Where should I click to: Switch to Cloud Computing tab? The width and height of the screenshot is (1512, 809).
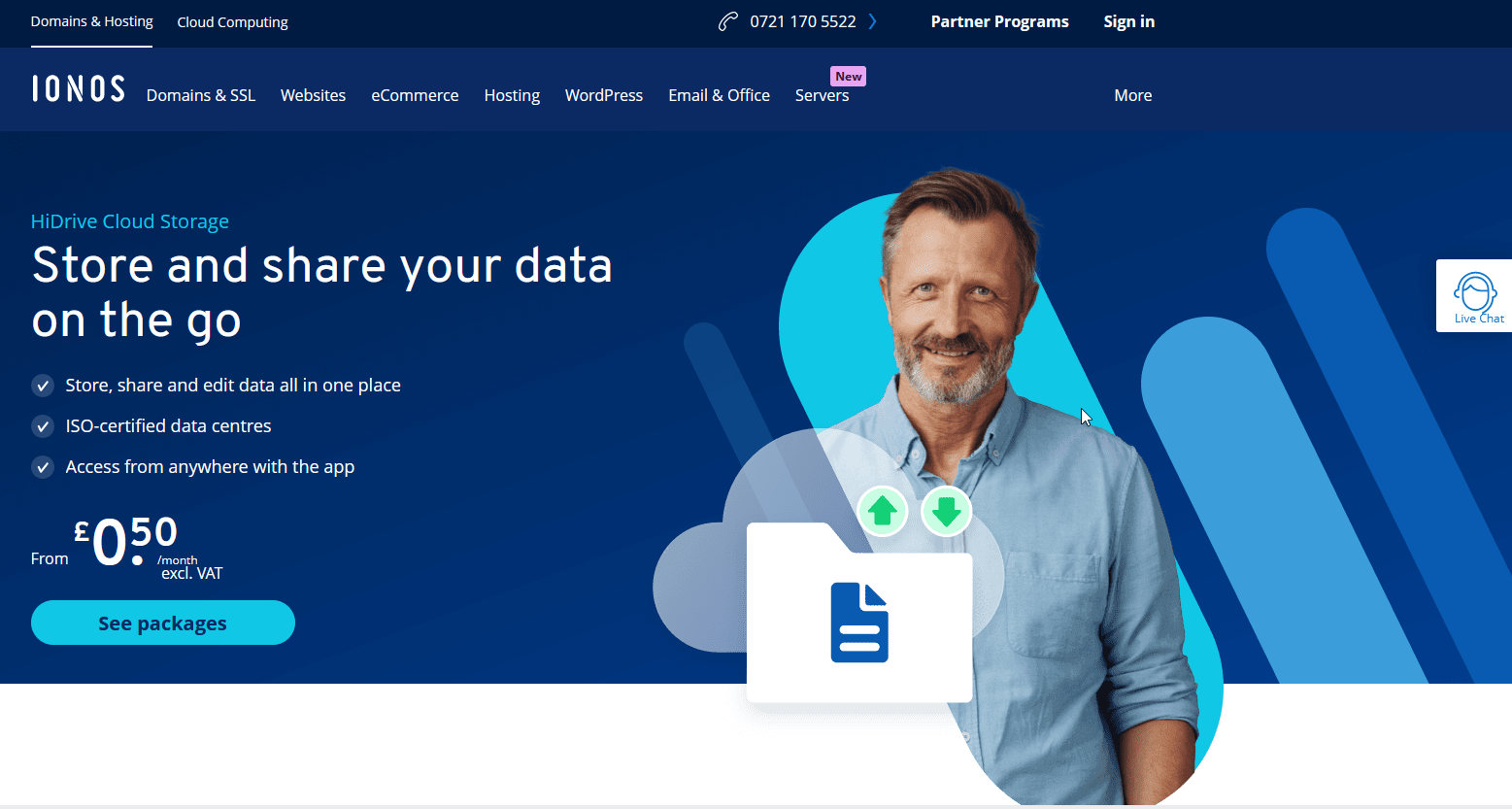point(232,22)
